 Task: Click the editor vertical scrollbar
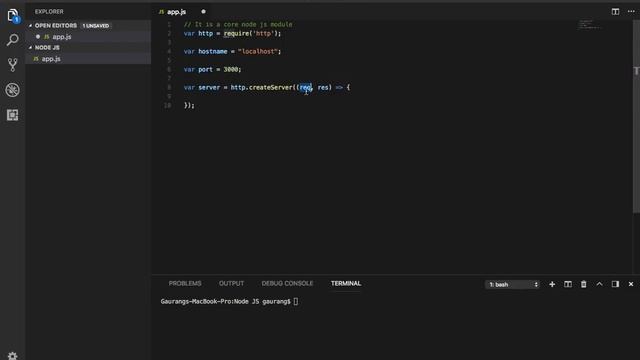(x=636, y=116)
